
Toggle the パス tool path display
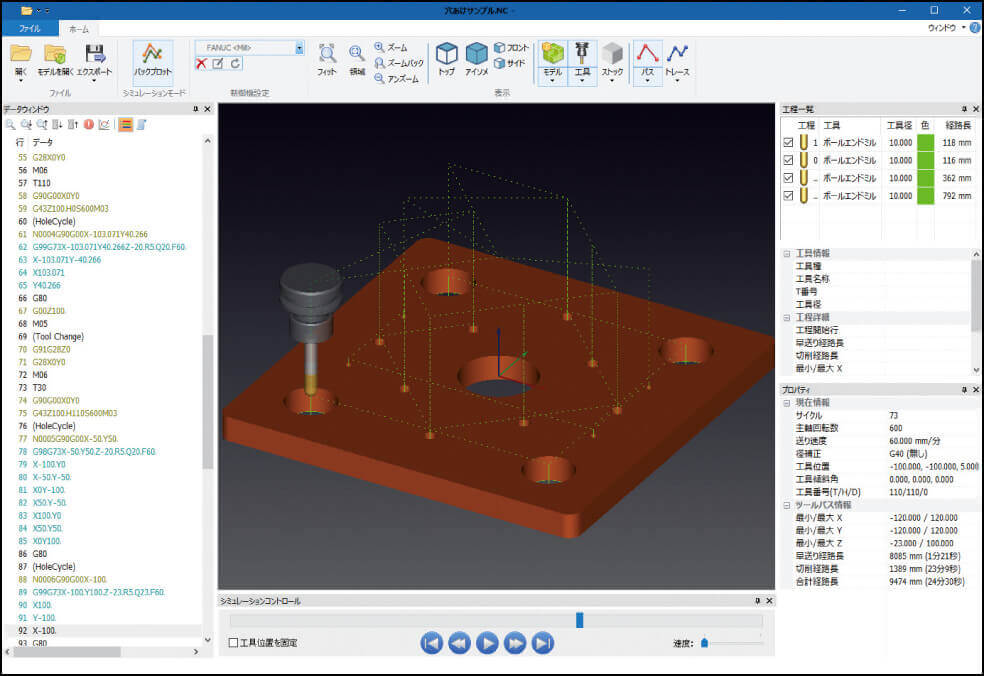(648, 56)
